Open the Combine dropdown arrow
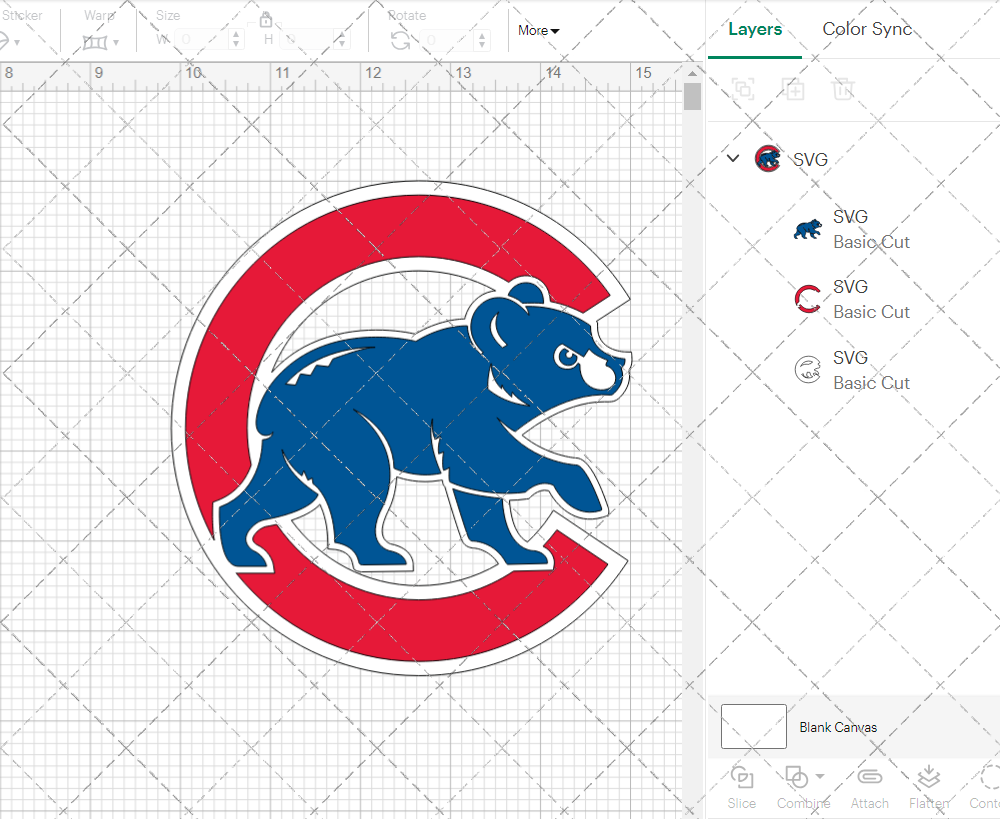Viewport: 1000px width, 819px height. coord(820,776)
